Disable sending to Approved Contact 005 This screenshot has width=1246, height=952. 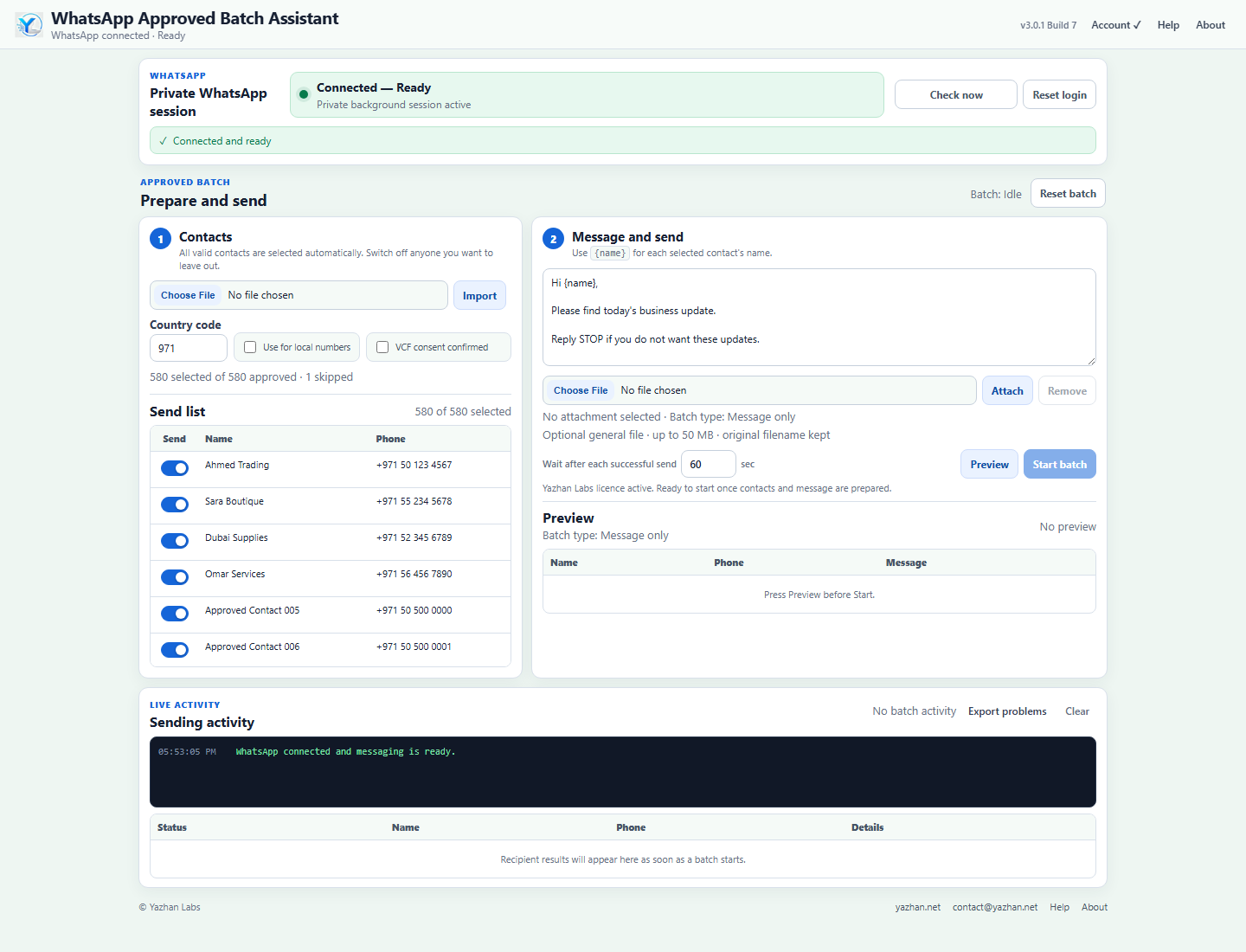point(175,614)
